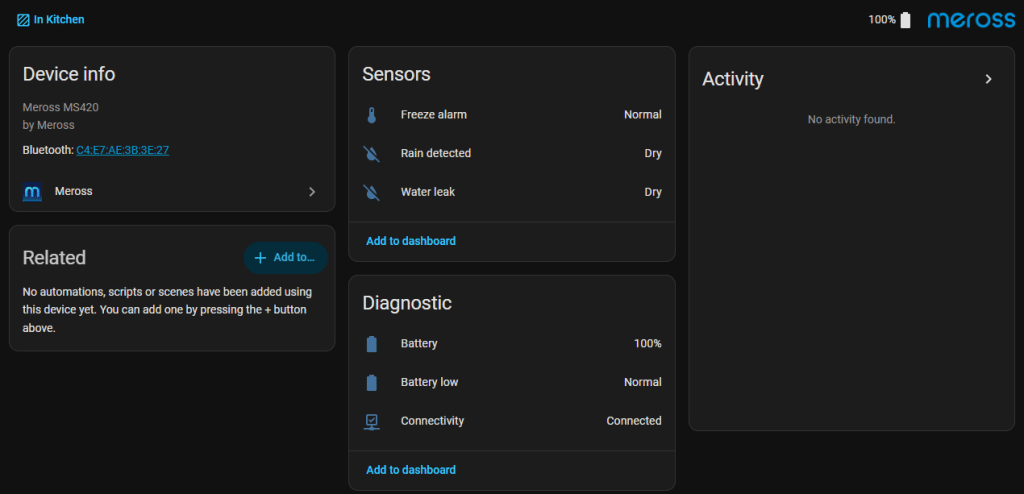This screenshot has width=1024, height=494.
Task: Click the Sensors card heading
Action: coord(396,74)
